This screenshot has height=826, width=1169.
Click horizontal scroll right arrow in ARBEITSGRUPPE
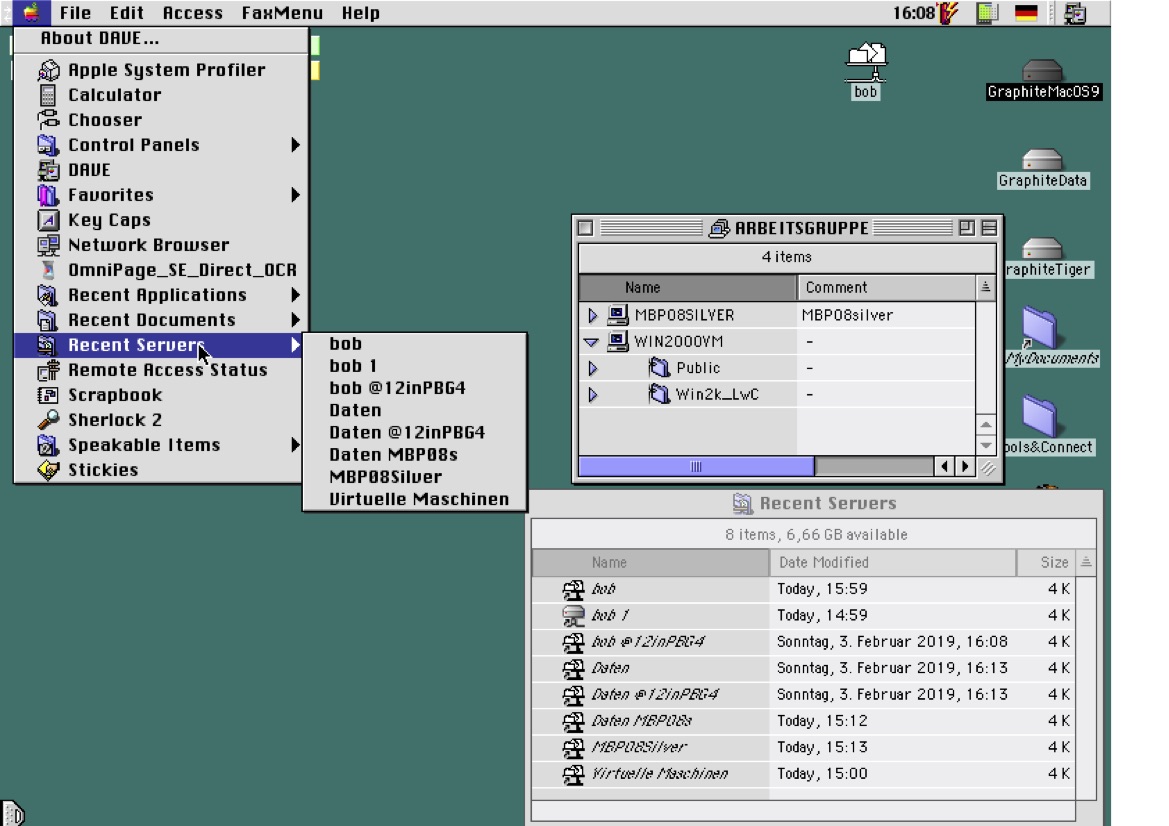(x=965, y=467)
